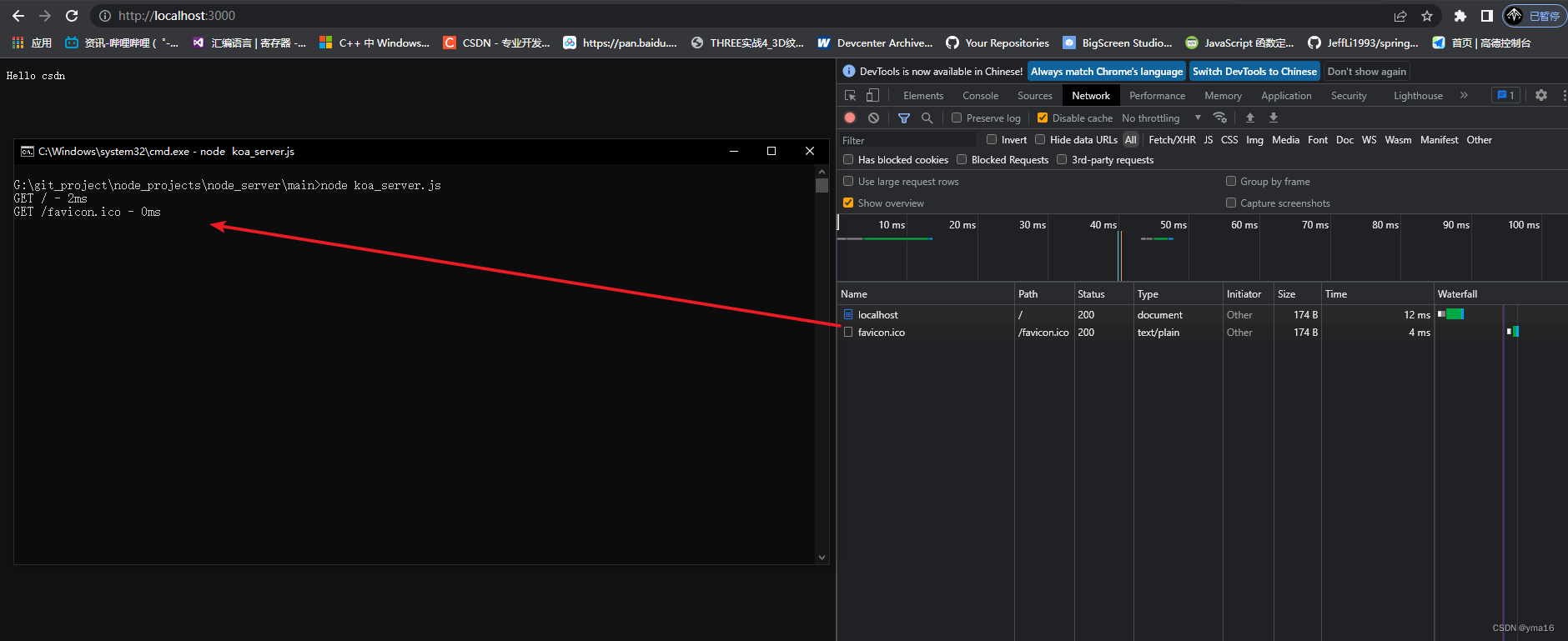This screenshot has width=1568, height=641.
Task: Open the No throttling dropdown
Action: (x=1161, y=118)
